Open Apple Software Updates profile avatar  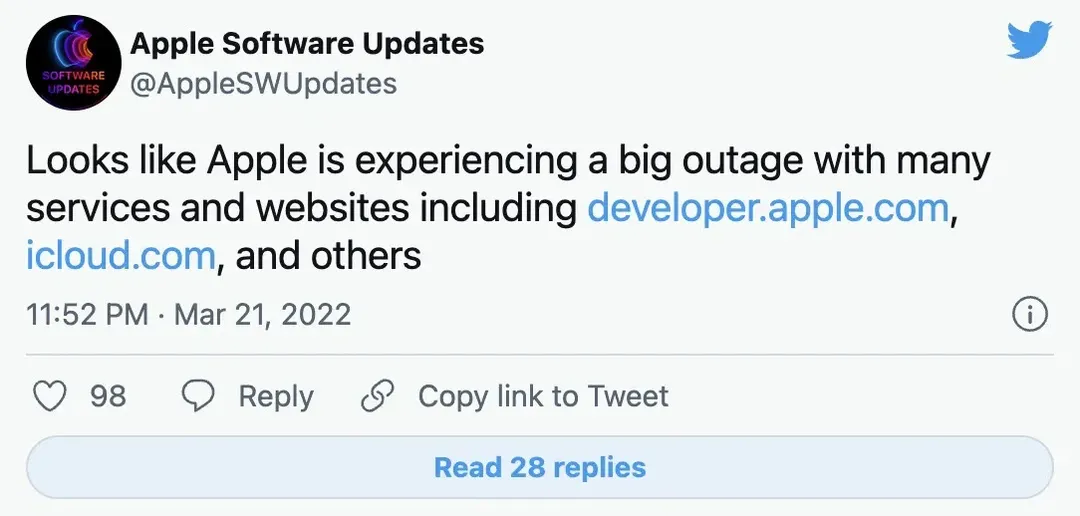(69, 63)
